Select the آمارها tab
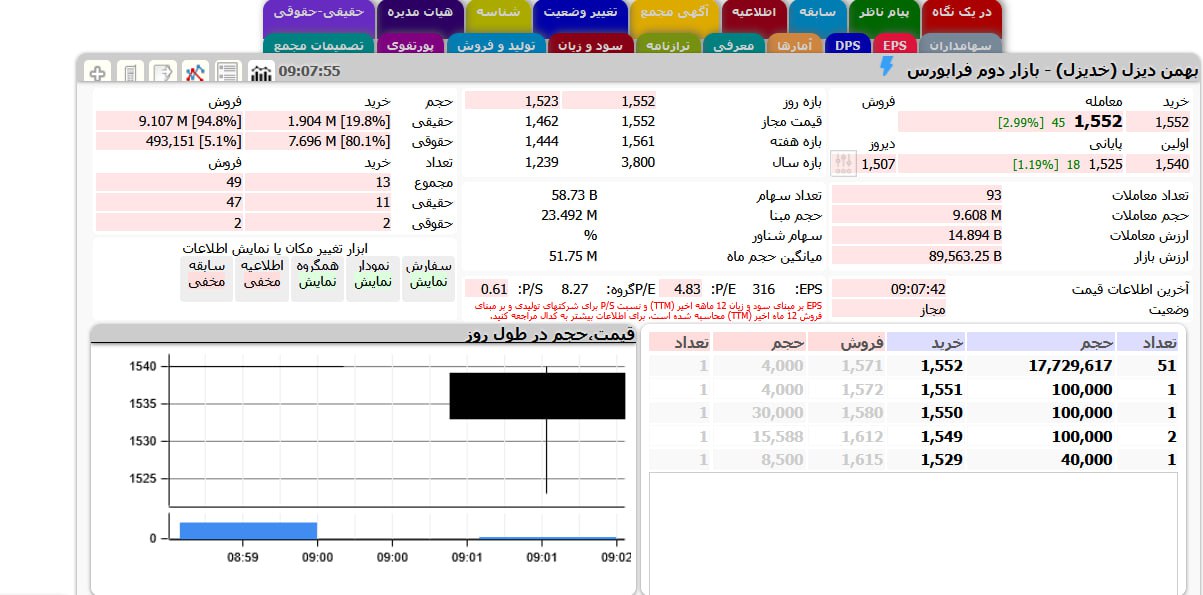Viewport: 1203px width, 595px height. pyautogui.click(x=796, y=45)
